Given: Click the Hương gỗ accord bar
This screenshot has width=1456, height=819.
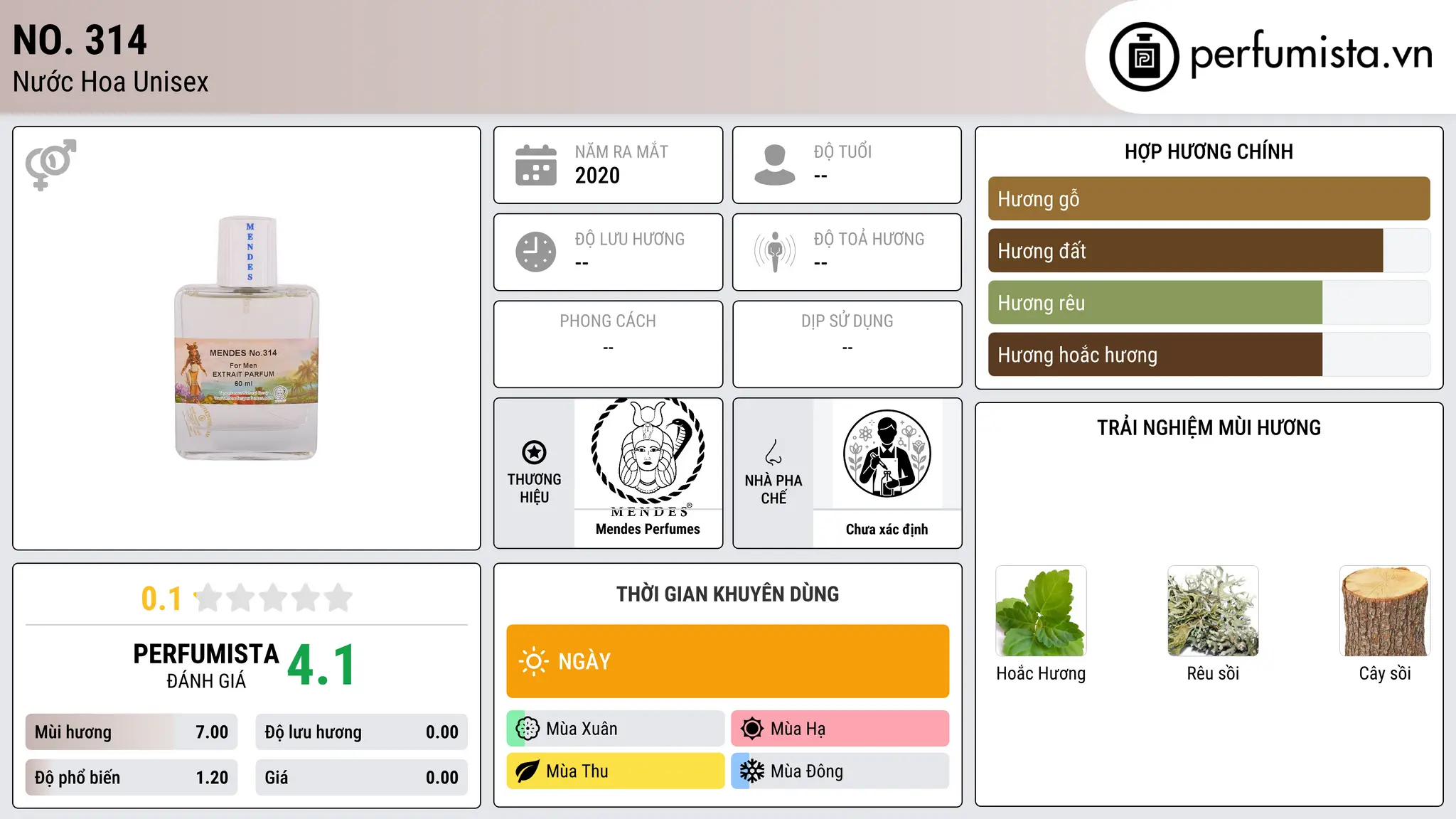Looking at the screenshot, I should click(1209, 198).
